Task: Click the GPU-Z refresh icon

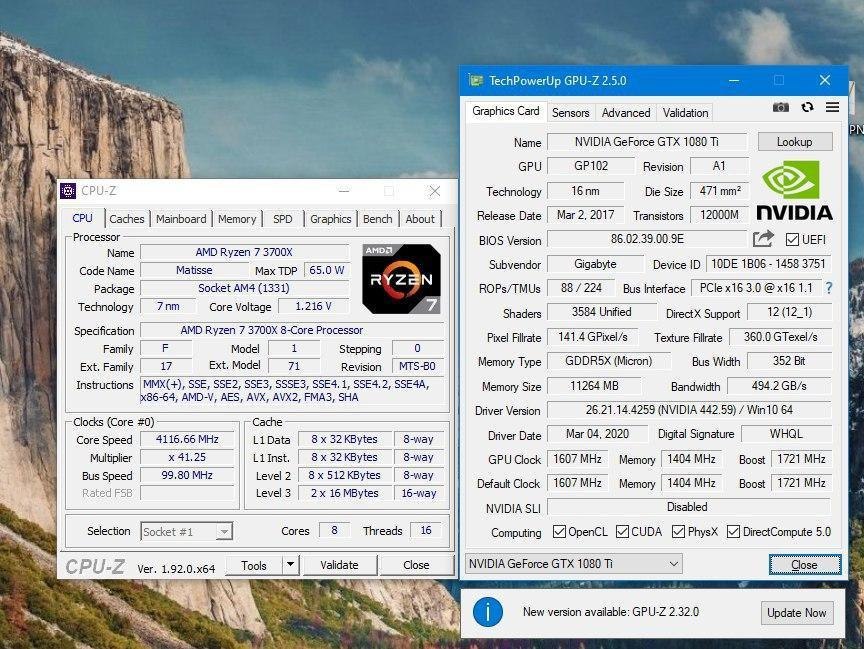Action: [x=808, y=107]
